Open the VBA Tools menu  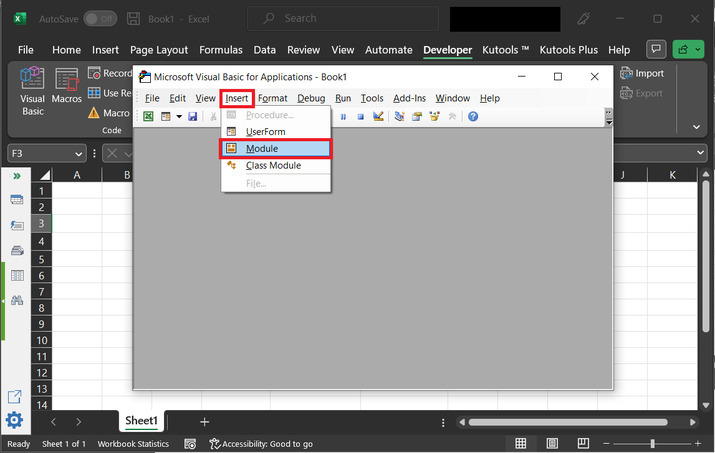click(372, 98)
